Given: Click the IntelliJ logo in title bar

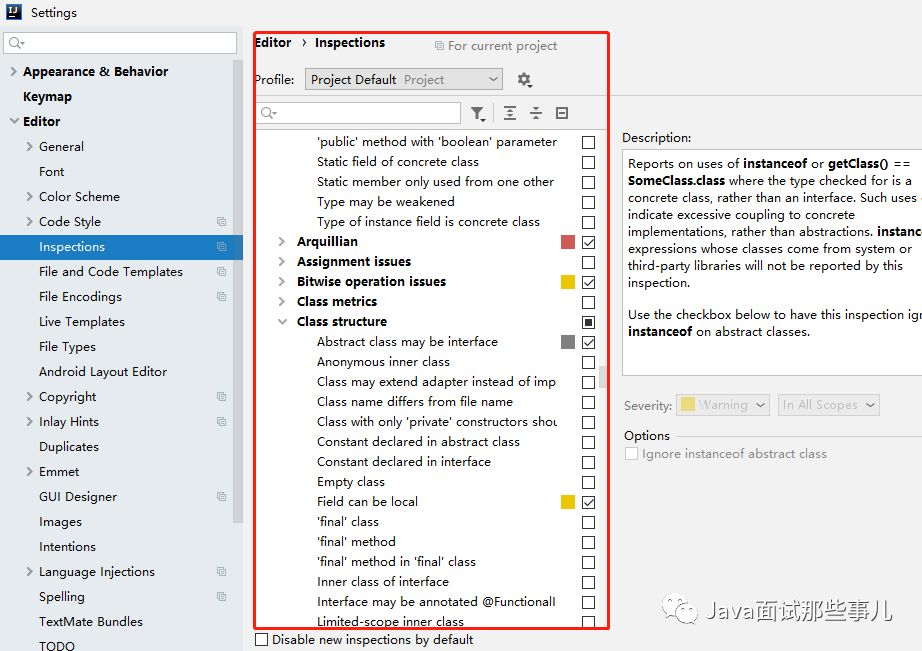Looking at the screenshot, I should click(14, 12).
